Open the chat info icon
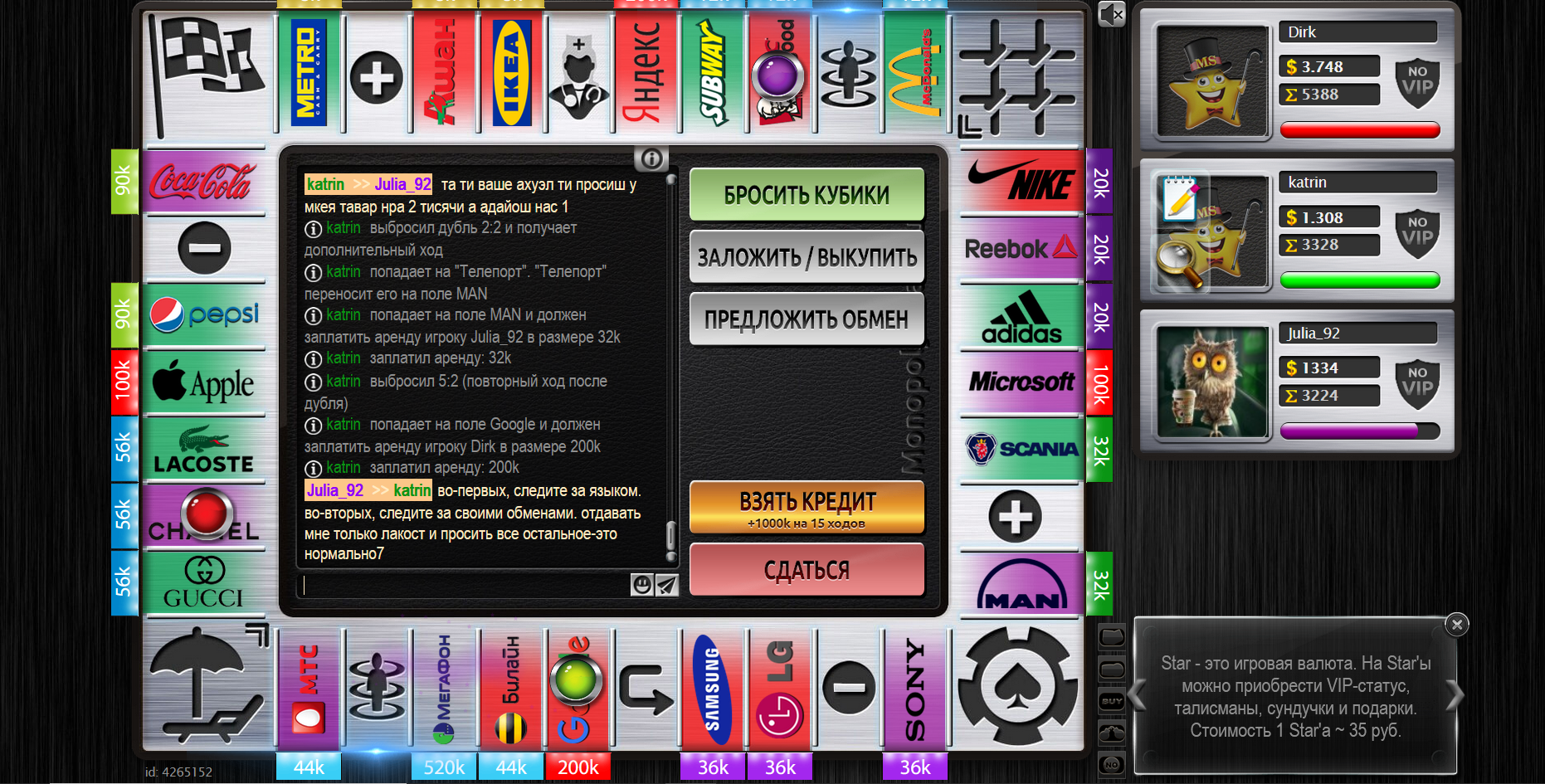Image resolution: width=1545 pixels, height=784 pixels. point(651,158)
